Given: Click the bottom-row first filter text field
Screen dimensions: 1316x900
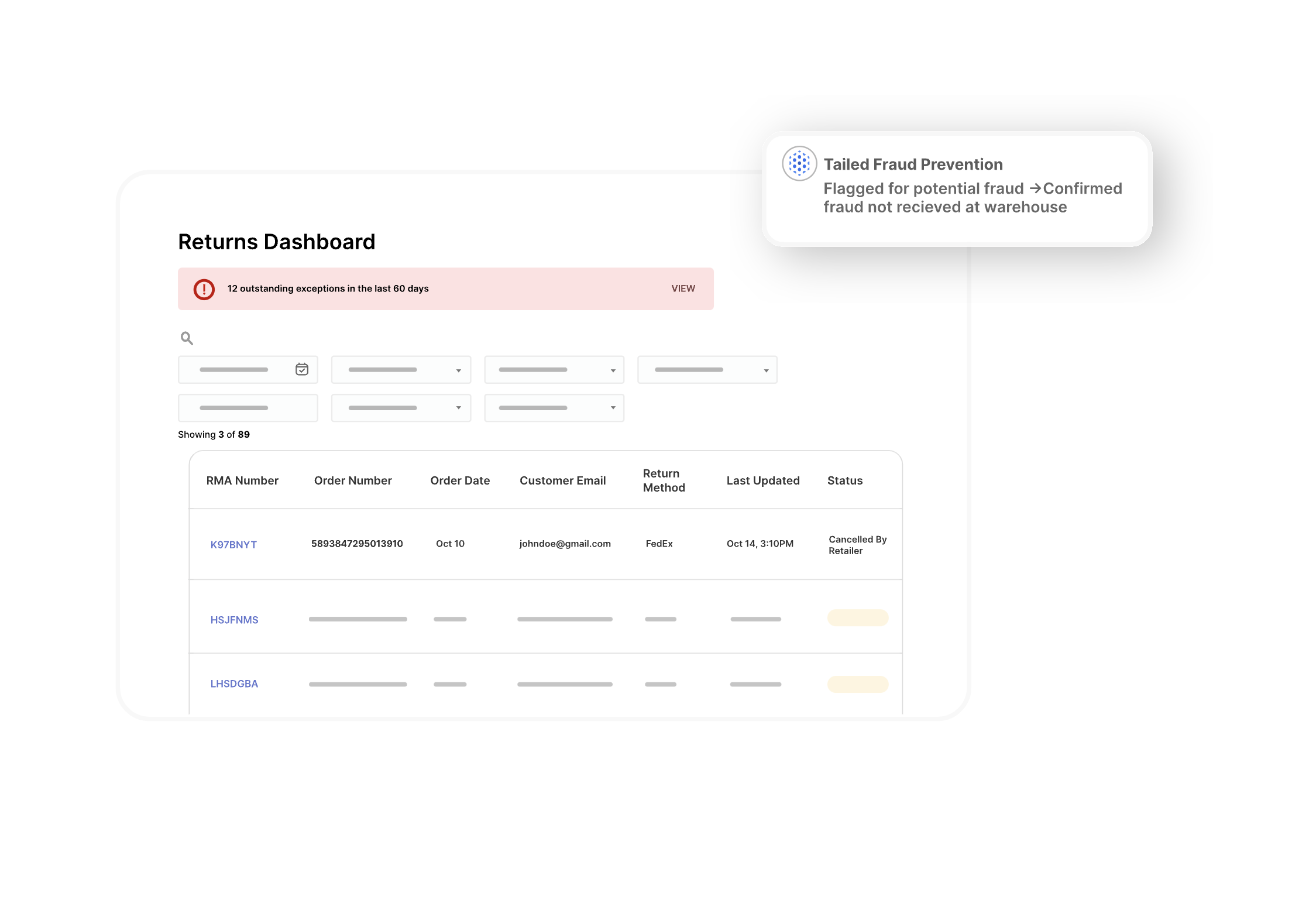Looking at the screenshot, I should (x=248, y=408).
